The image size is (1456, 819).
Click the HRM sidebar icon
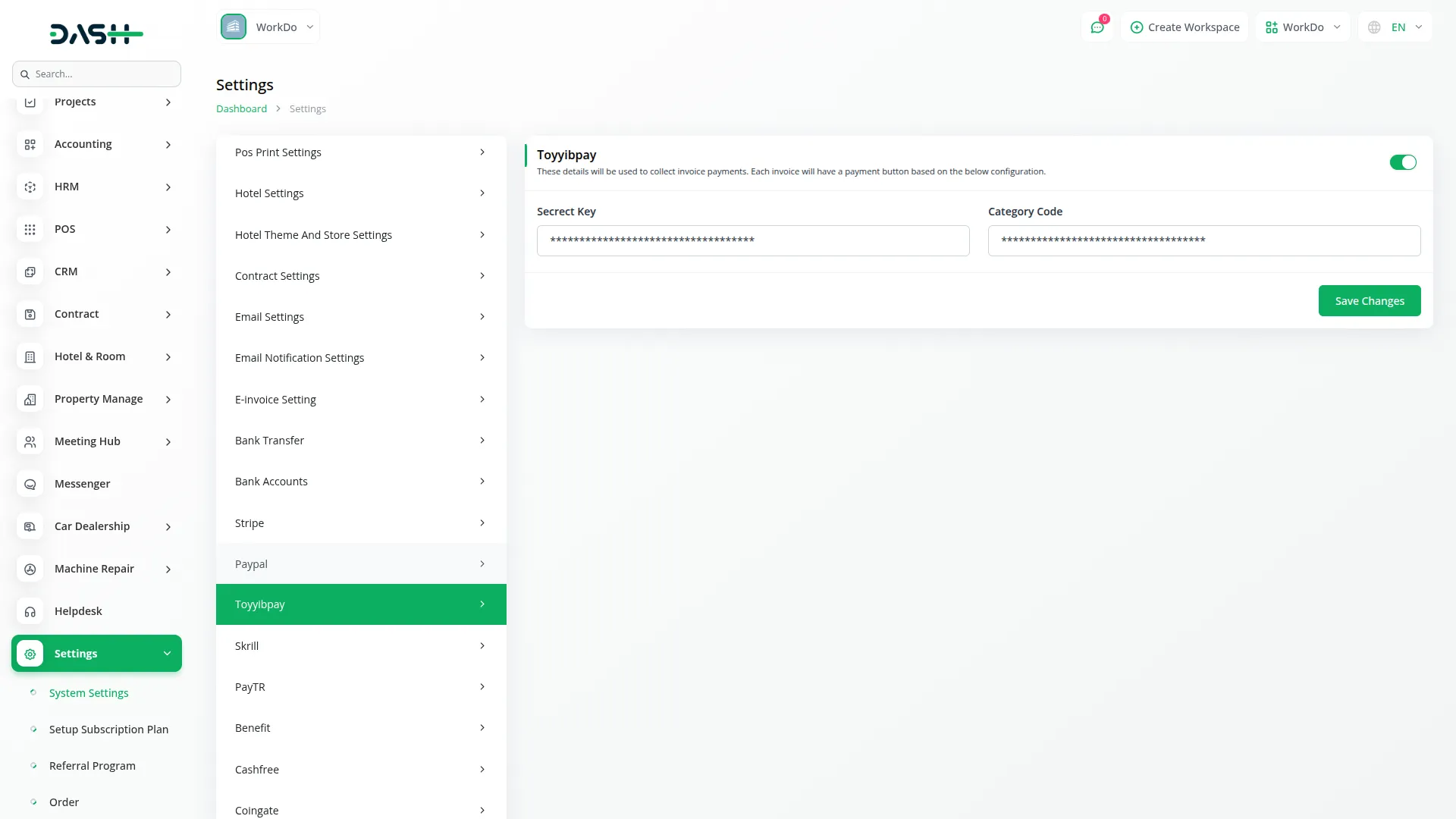click(x=30, y=187)
